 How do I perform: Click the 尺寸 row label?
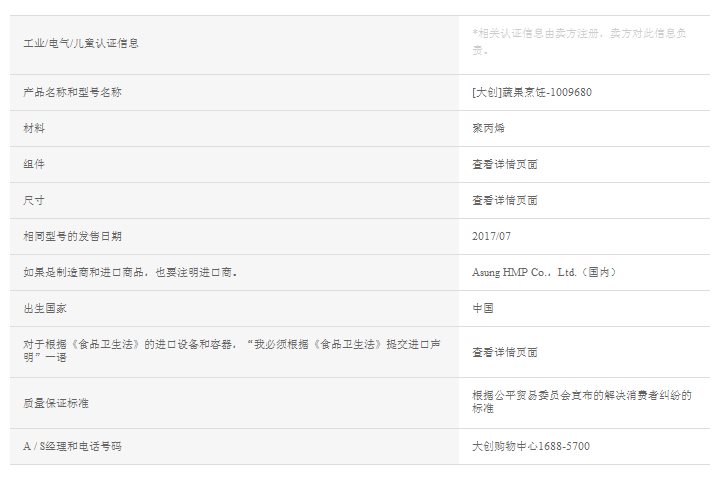point(34,201)
